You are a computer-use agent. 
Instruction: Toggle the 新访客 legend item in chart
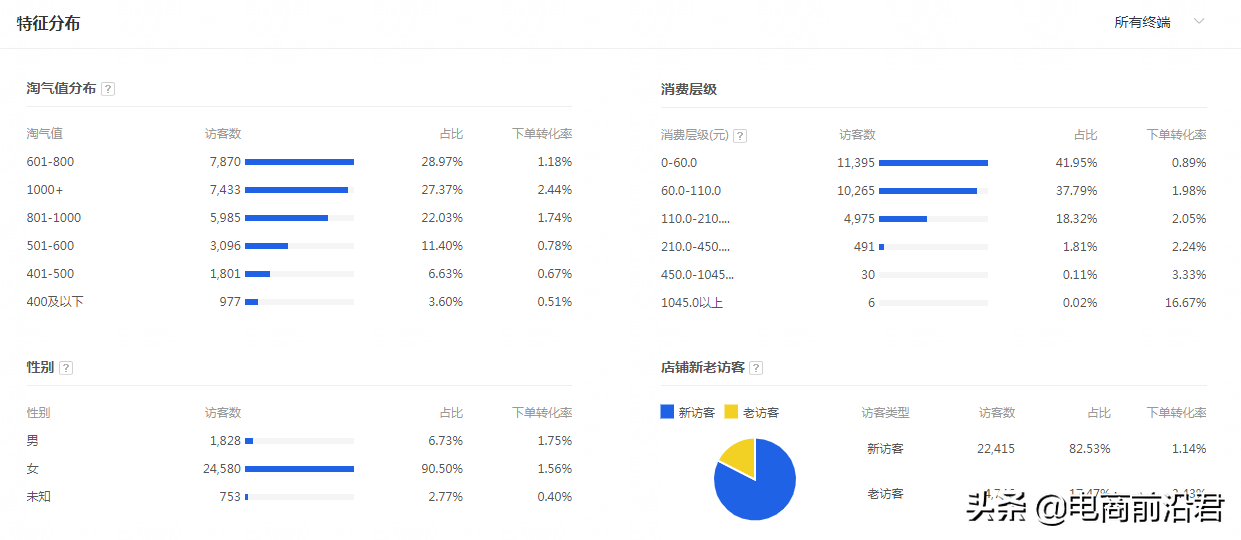[x=688, y=412]
